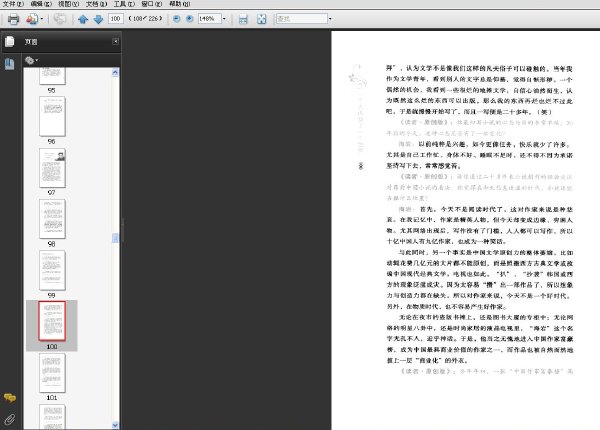Click the create PDF online icon

[32, 19]
